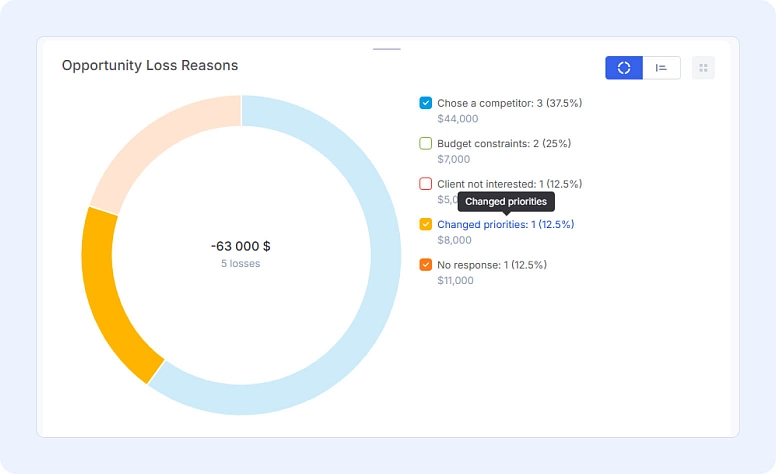Select the Budget constraints legend label
This screenshot has width=776, height=474.
coord(503,143)
